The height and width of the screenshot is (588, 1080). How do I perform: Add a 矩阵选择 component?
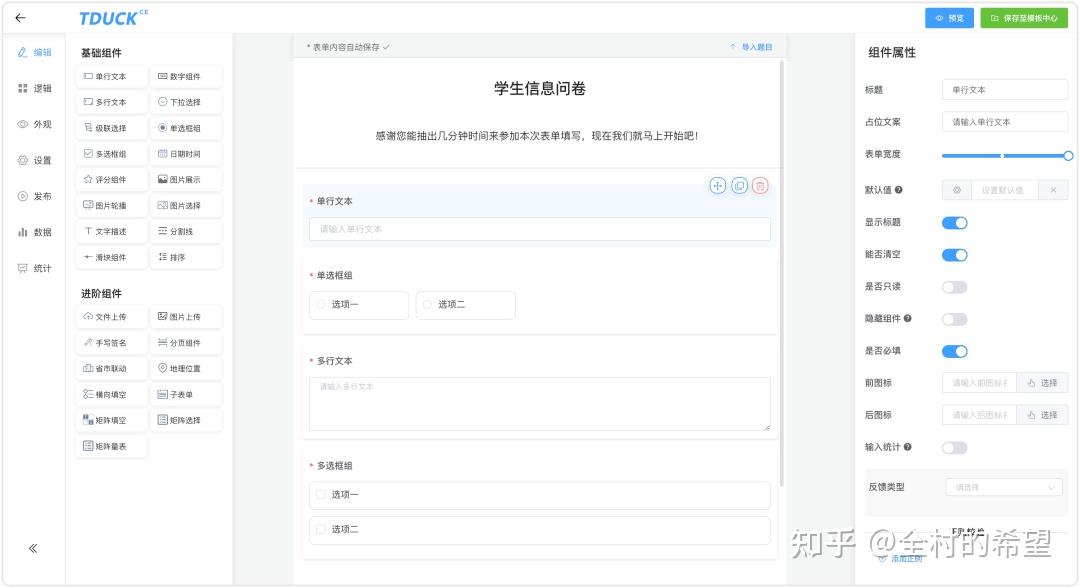pyautogui.click(x=186, y=420)
